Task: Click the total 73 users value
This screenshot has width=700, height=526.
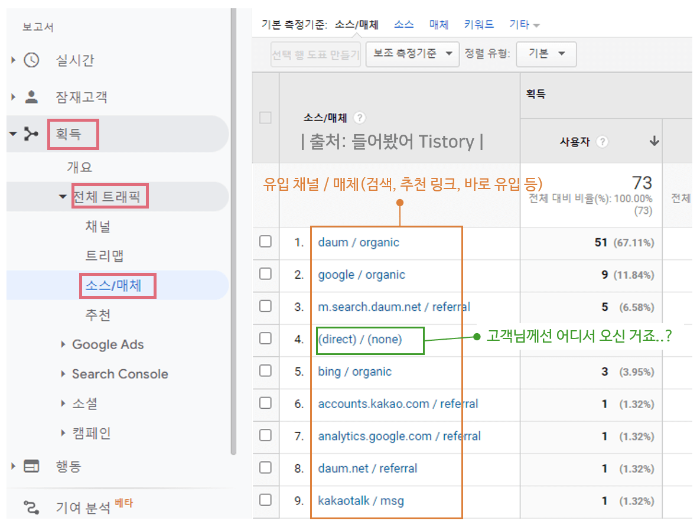Action: point(642,183)
